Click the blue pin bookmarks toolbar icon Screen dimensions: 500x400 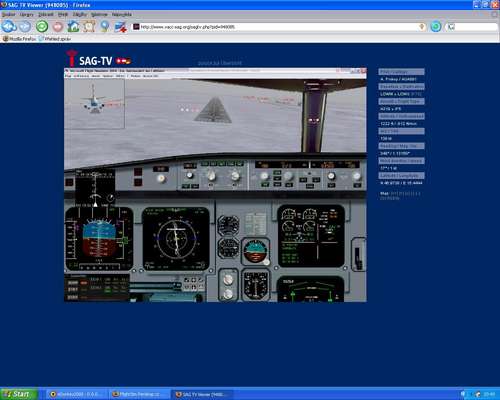click(105, 26)
